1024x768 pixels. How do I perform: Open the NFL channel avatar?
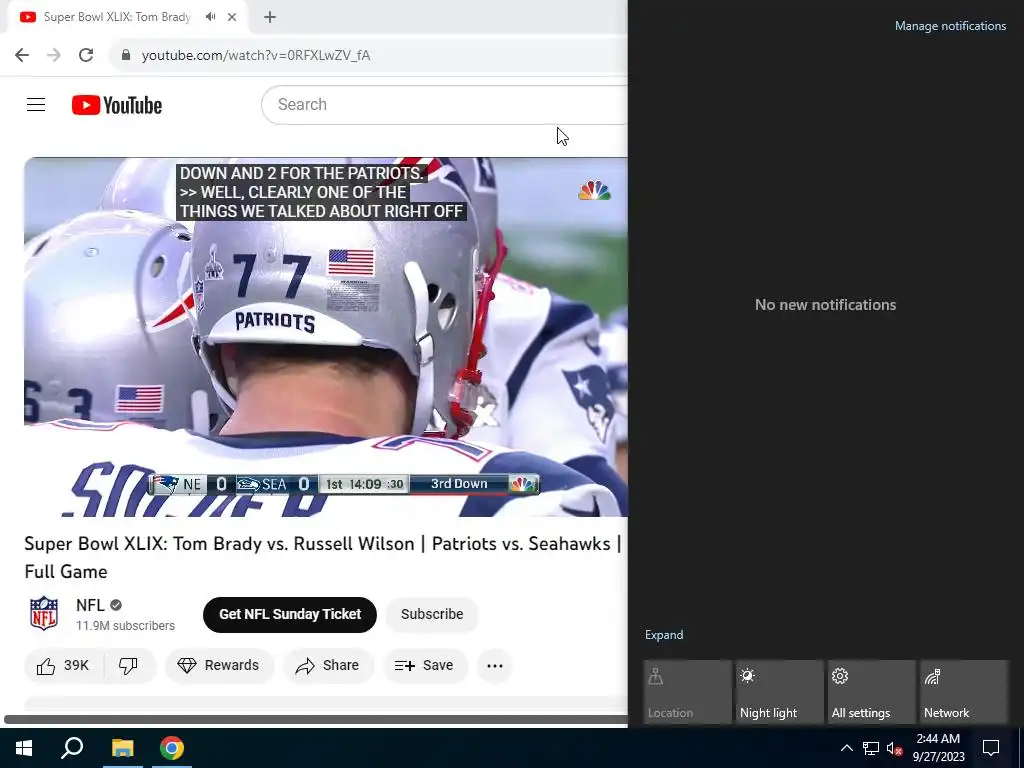(44, 614)
